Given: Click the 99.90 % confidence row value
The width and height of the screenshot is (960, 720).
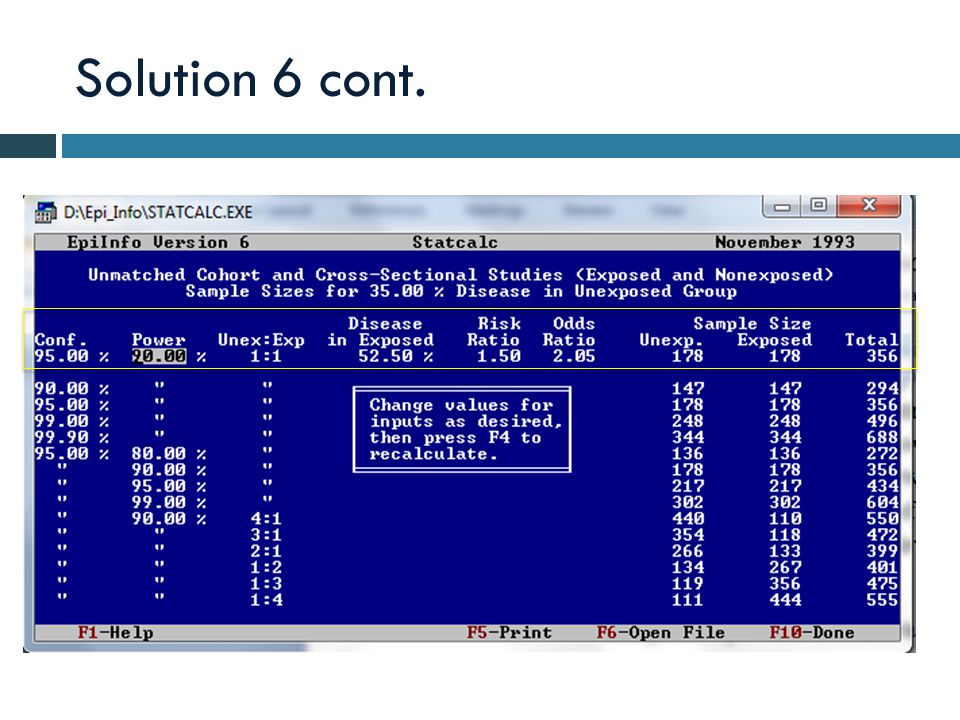Looking at the screenshot, I should click(72, 438).
